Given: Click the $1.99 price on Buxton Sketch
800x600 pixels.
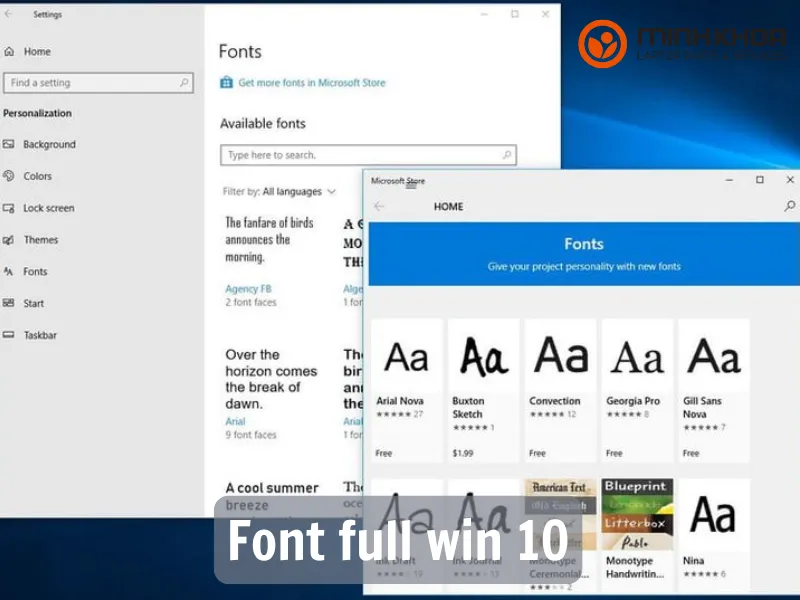Looking at the screenshot, I should [x=463, y=453].
